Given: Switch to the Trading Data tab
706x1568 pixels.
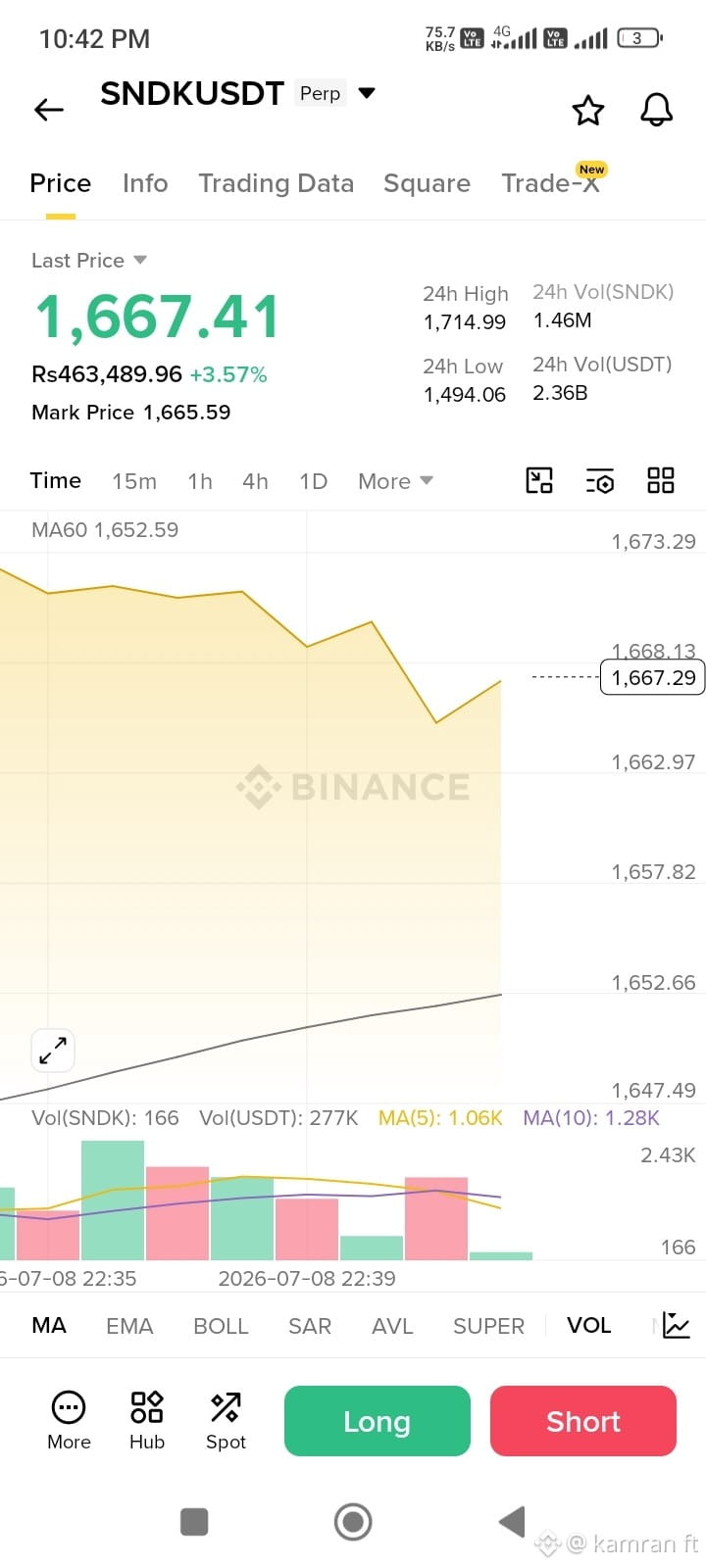Looking at the screenshot, I should [x=276, y=183].
